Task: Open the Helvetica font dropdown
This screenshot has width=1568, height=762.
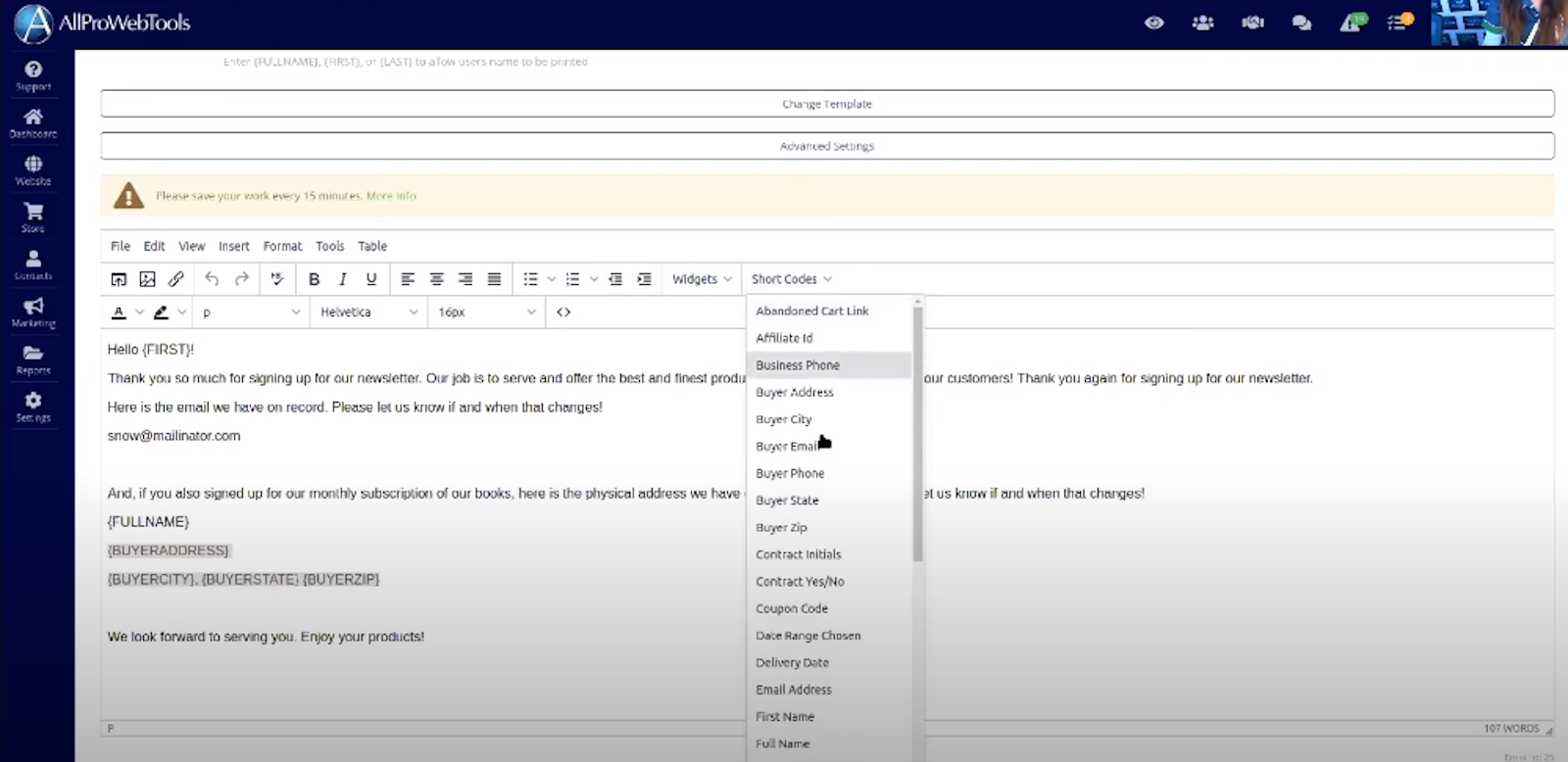Action: click(x=368, y=312)
